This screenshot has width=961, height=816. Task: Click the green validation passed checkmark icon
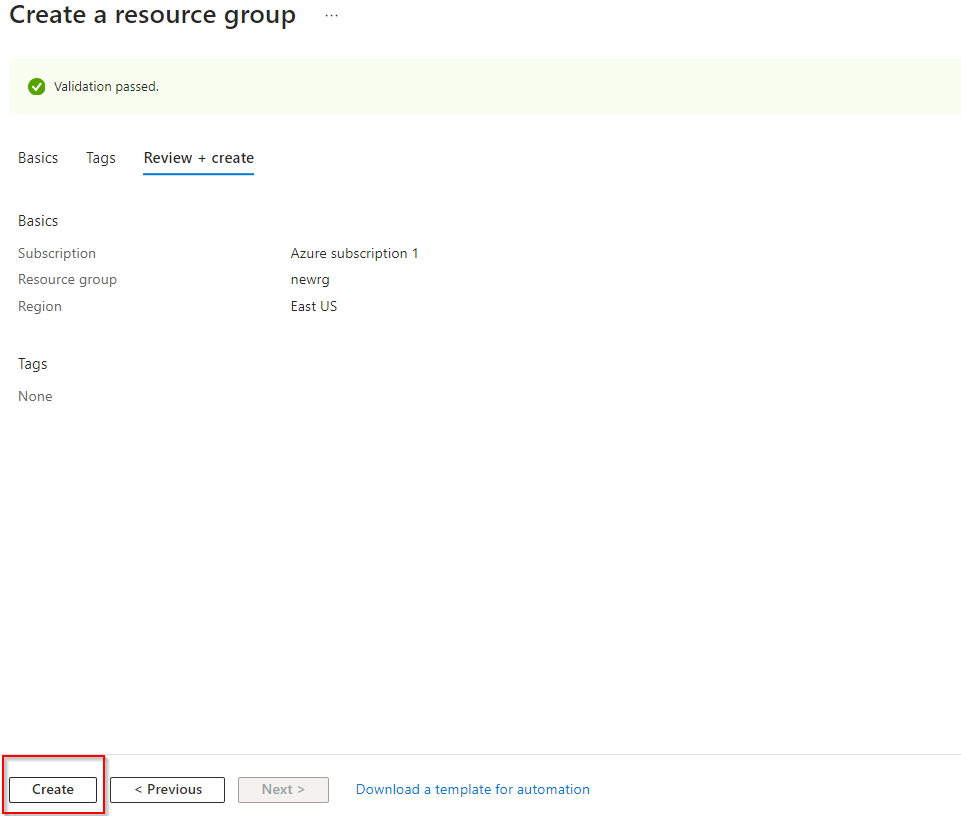(37, 87)
